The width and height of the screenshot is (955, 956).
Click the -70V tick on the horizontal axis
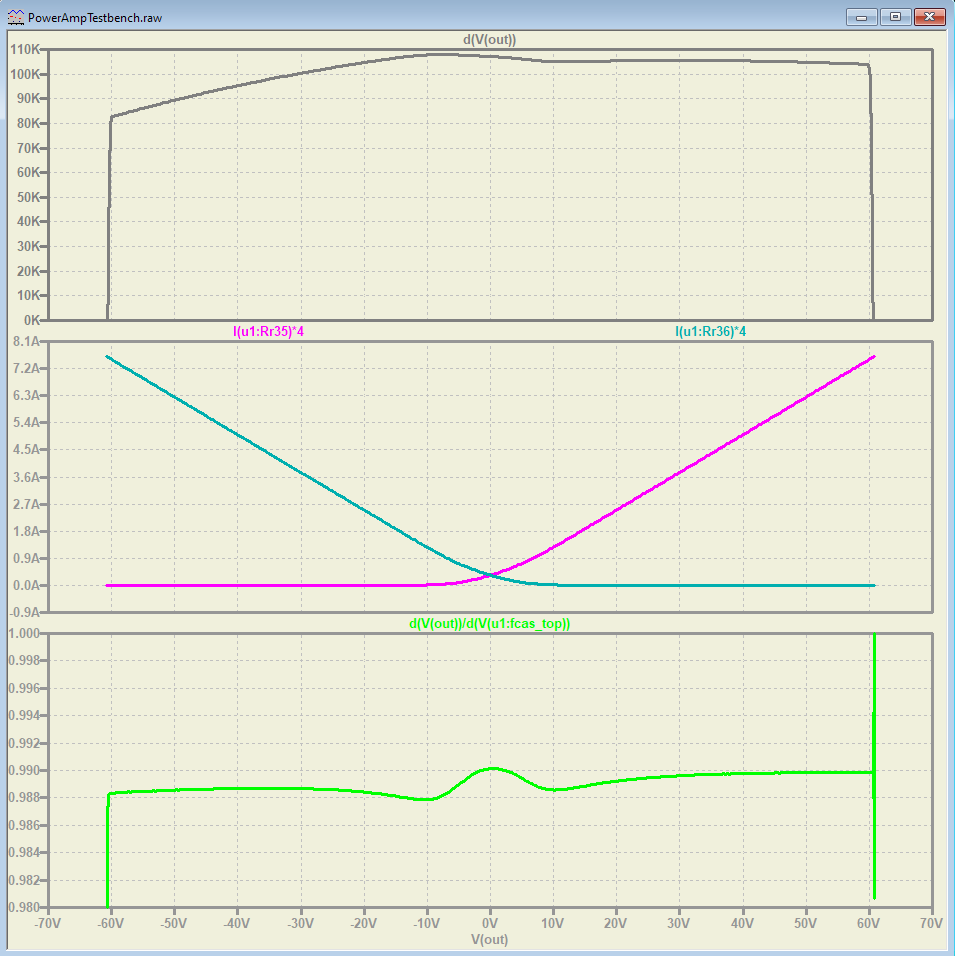(48, 923)
